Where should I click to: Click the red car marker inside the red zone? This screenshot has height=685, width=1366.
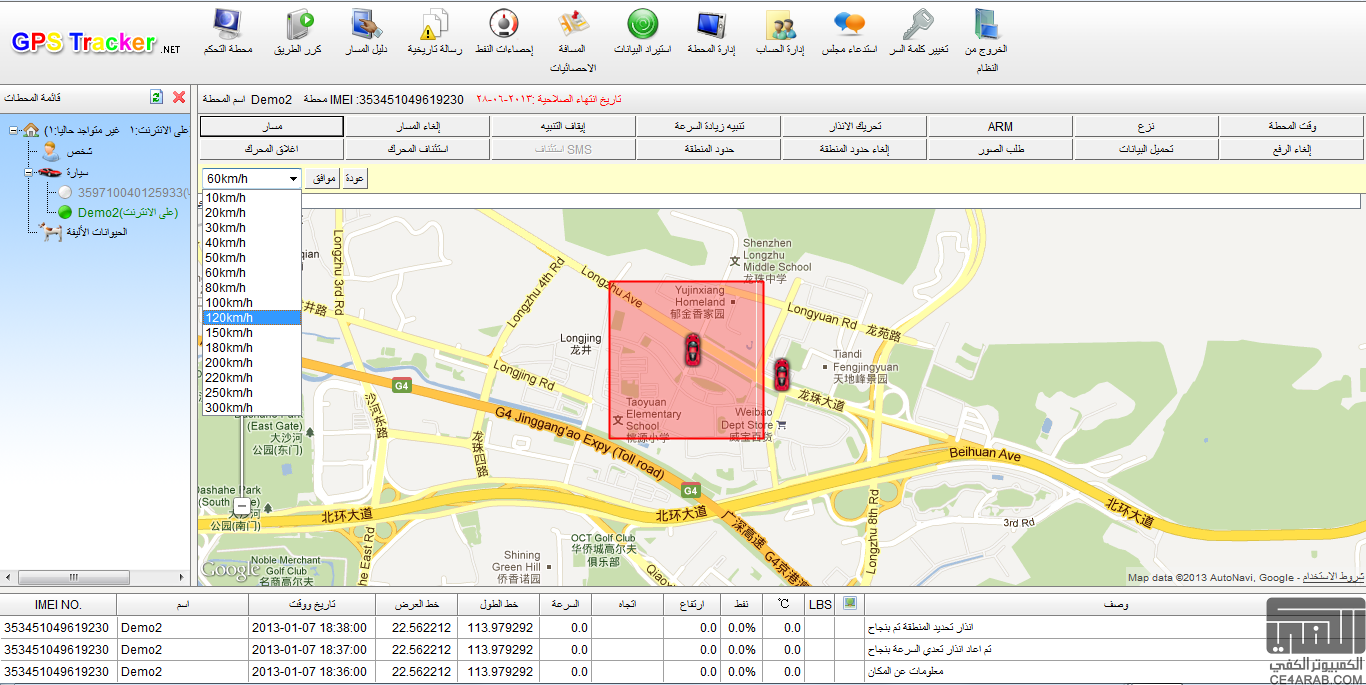(692, 349)
